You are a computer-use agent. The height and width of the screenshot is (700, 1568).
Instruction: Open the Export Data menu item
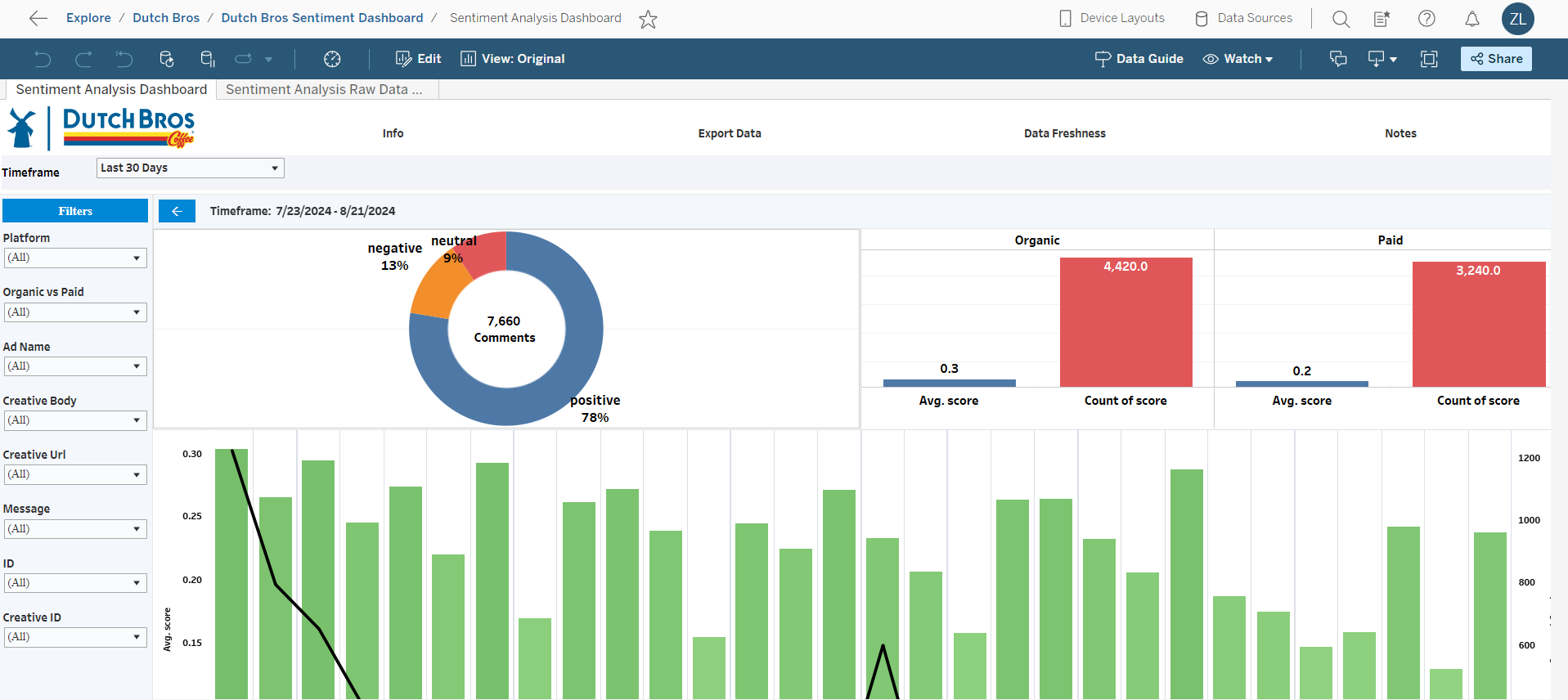[x=729, y=133]
